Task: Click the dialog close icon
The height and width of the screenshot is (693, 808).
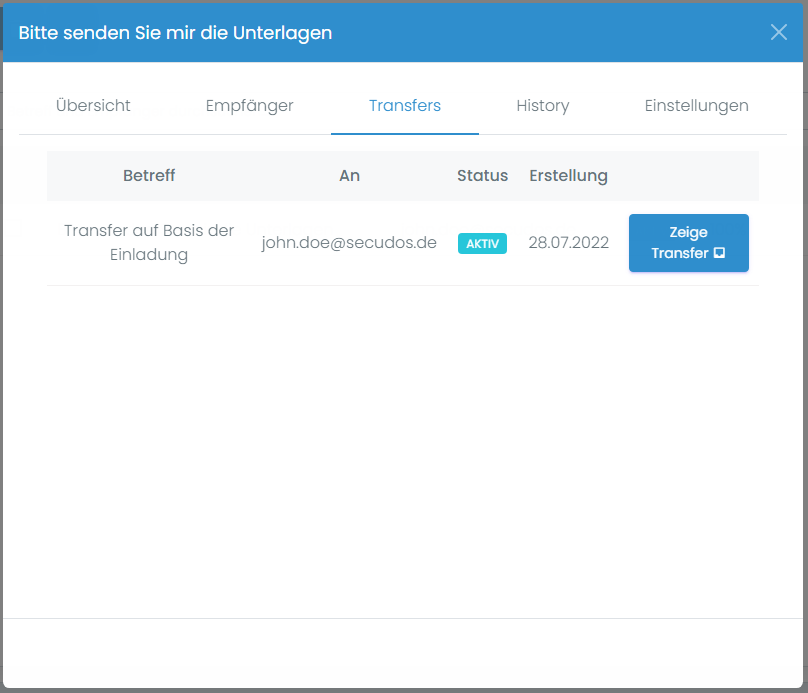Action: click(779, 32)
